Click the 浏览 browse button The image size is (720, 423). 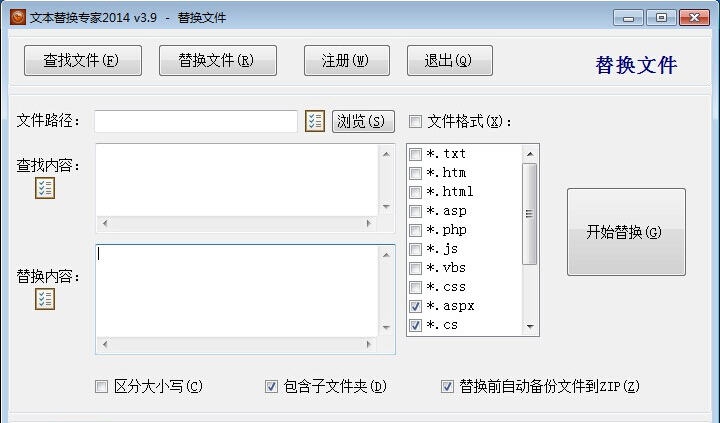[x=360, y=122]
